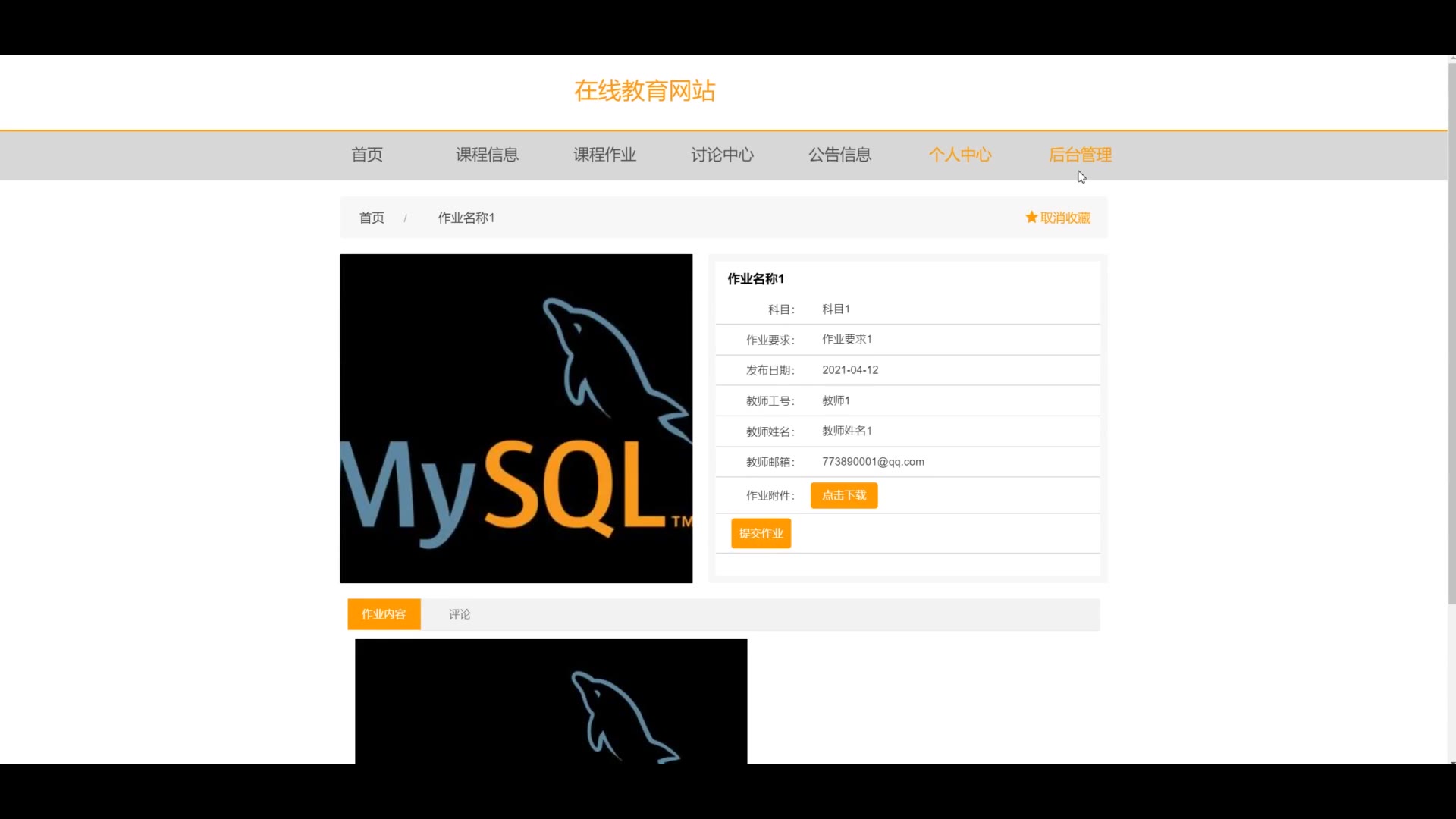1456x819 pixels.
Task: Switch to the 作业内容 tab
Action: click(384, 614)
